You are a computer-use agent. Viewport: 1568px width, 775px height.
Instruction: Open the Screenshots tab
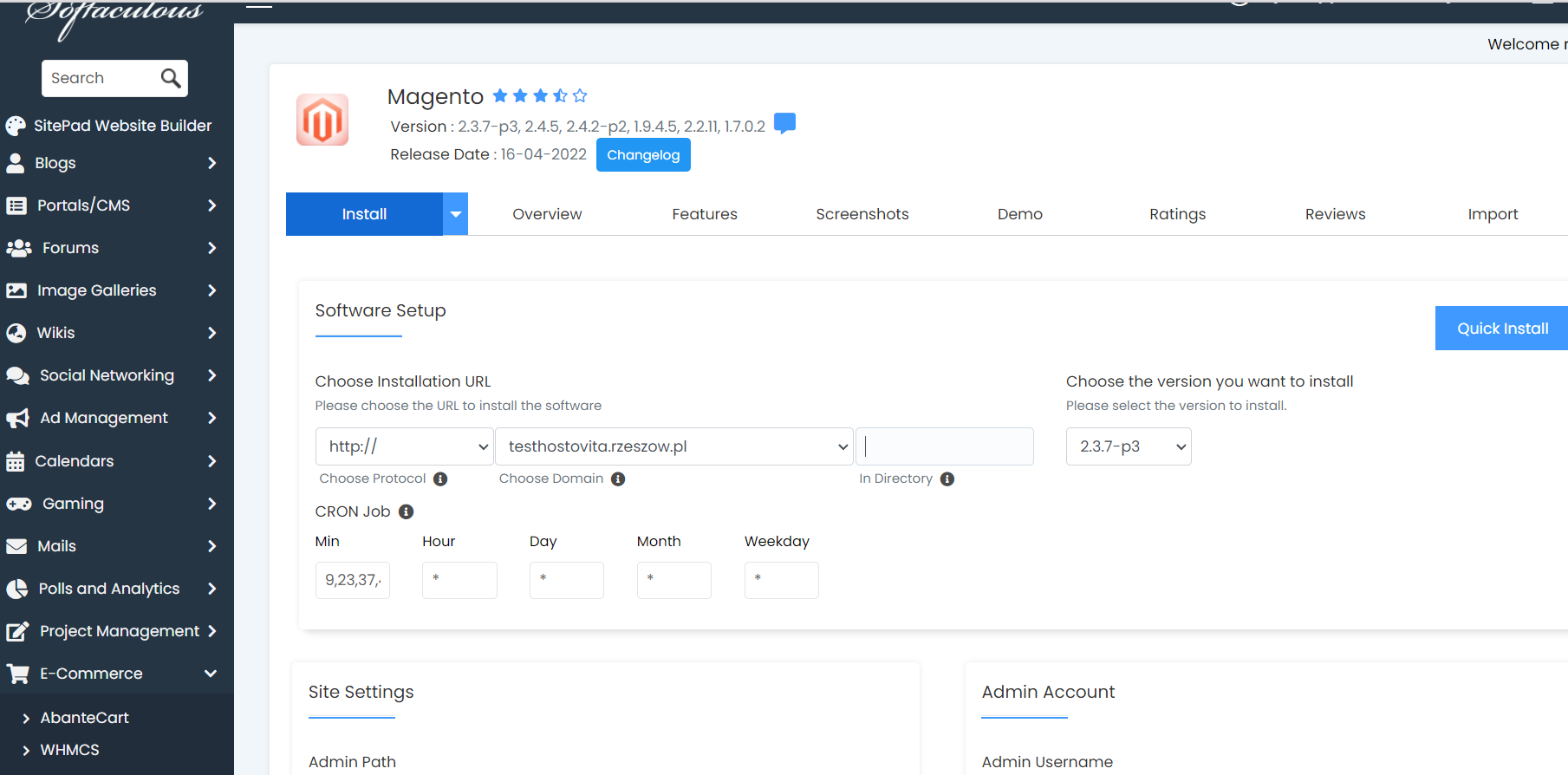(x=862, y=214)
